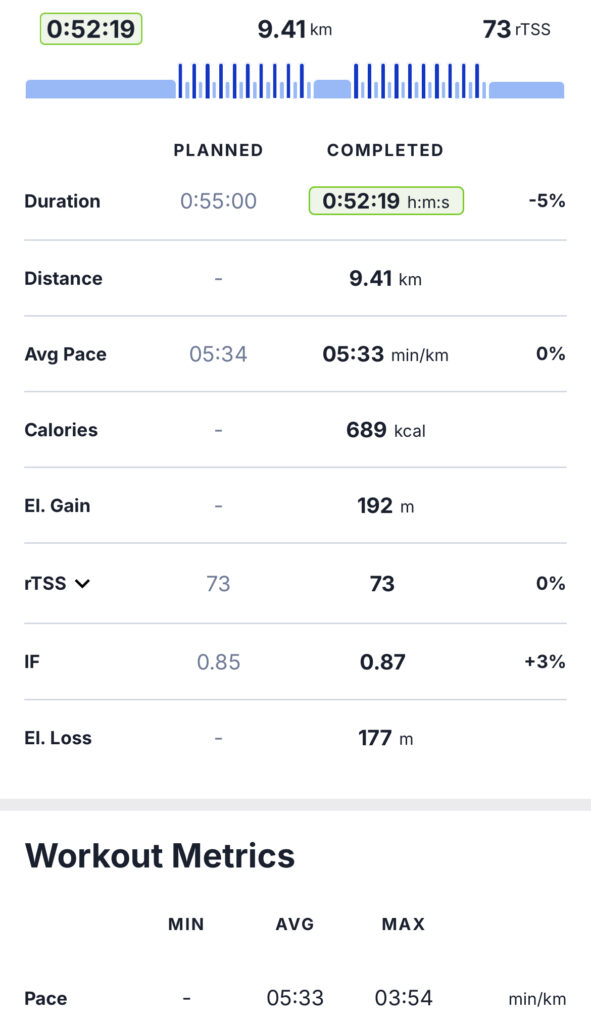The image size is (591, 1024).
Task: Click the planned IF 0.85 value
Action: coord(218,662)
